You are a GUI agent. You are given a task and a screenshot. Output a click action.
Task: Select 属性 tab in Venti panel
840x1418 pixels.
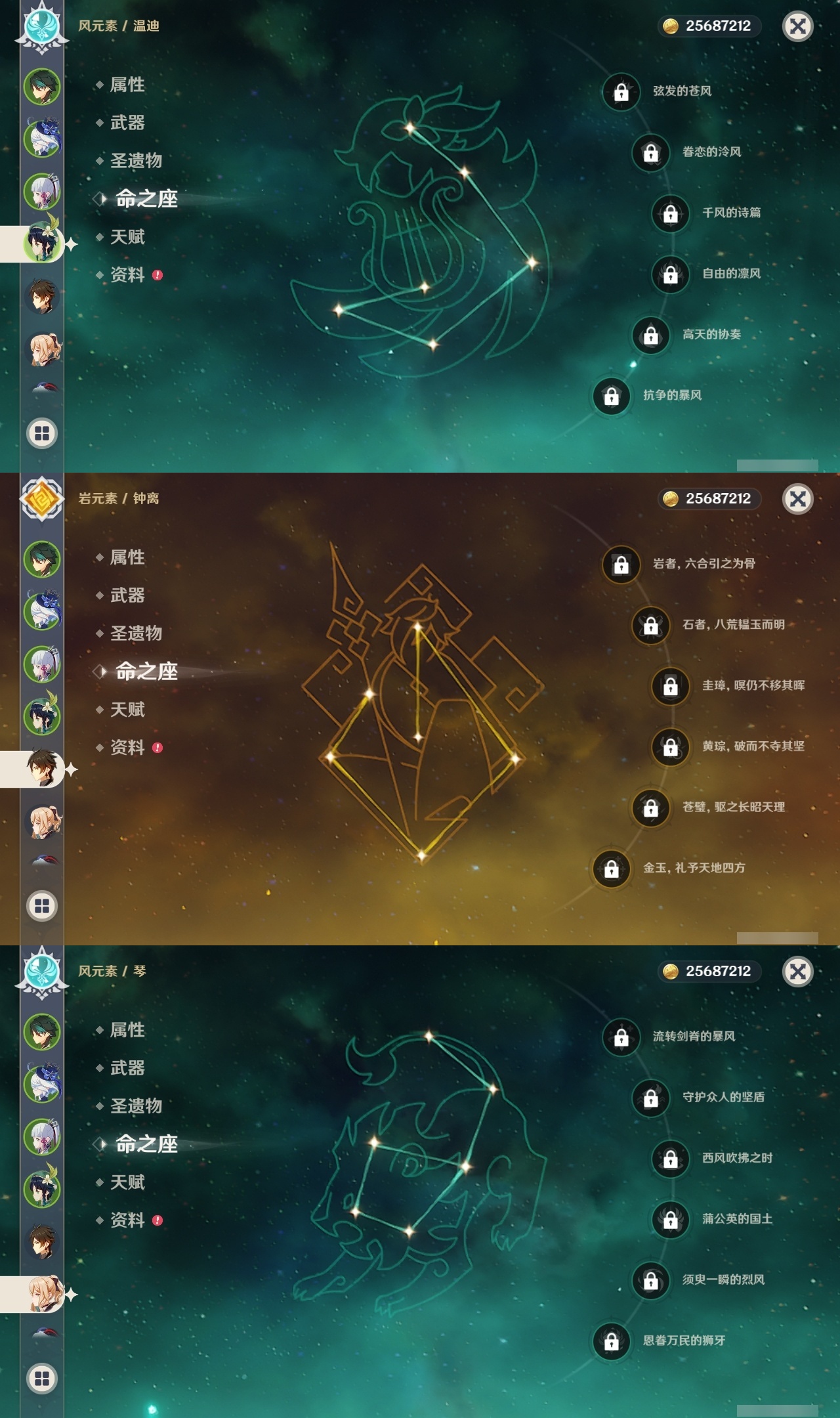[x=127, y=85]
